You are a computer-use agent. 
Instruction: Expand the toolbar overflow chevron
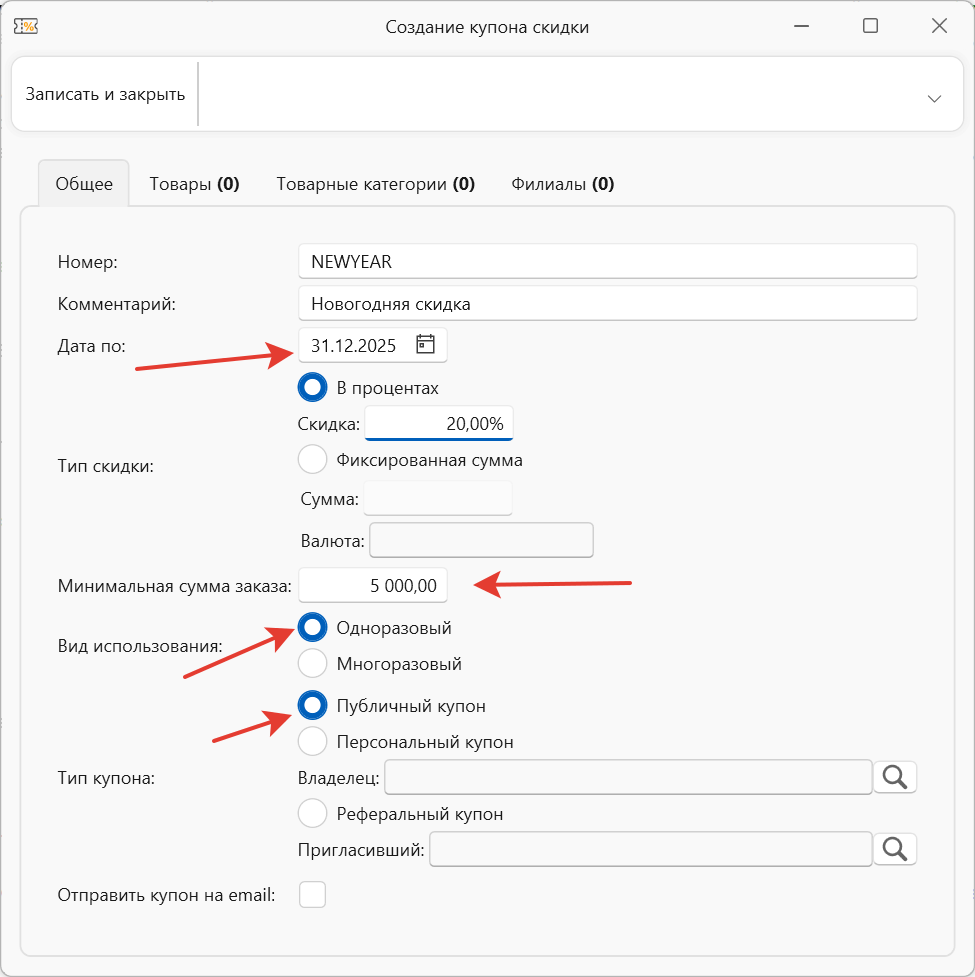pos(934,97)
